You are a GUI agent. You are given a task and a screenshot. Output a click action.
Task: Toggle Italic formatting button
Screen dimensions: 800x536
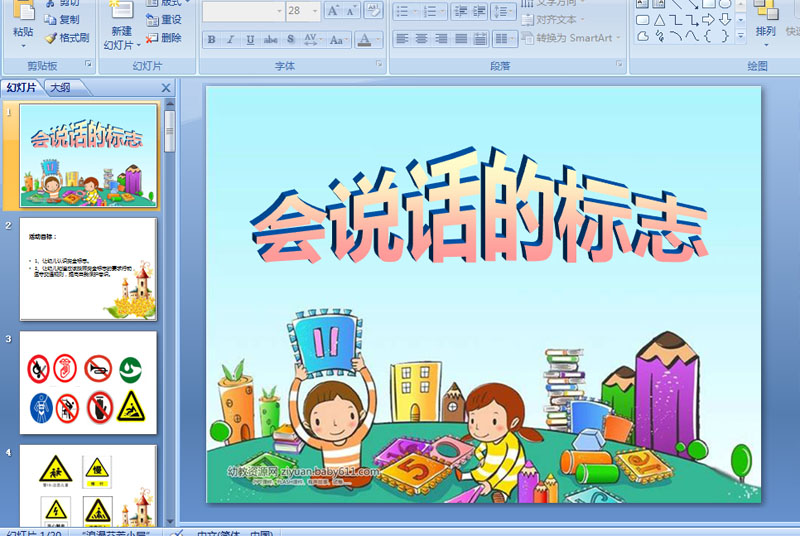[x=231, y=39]
